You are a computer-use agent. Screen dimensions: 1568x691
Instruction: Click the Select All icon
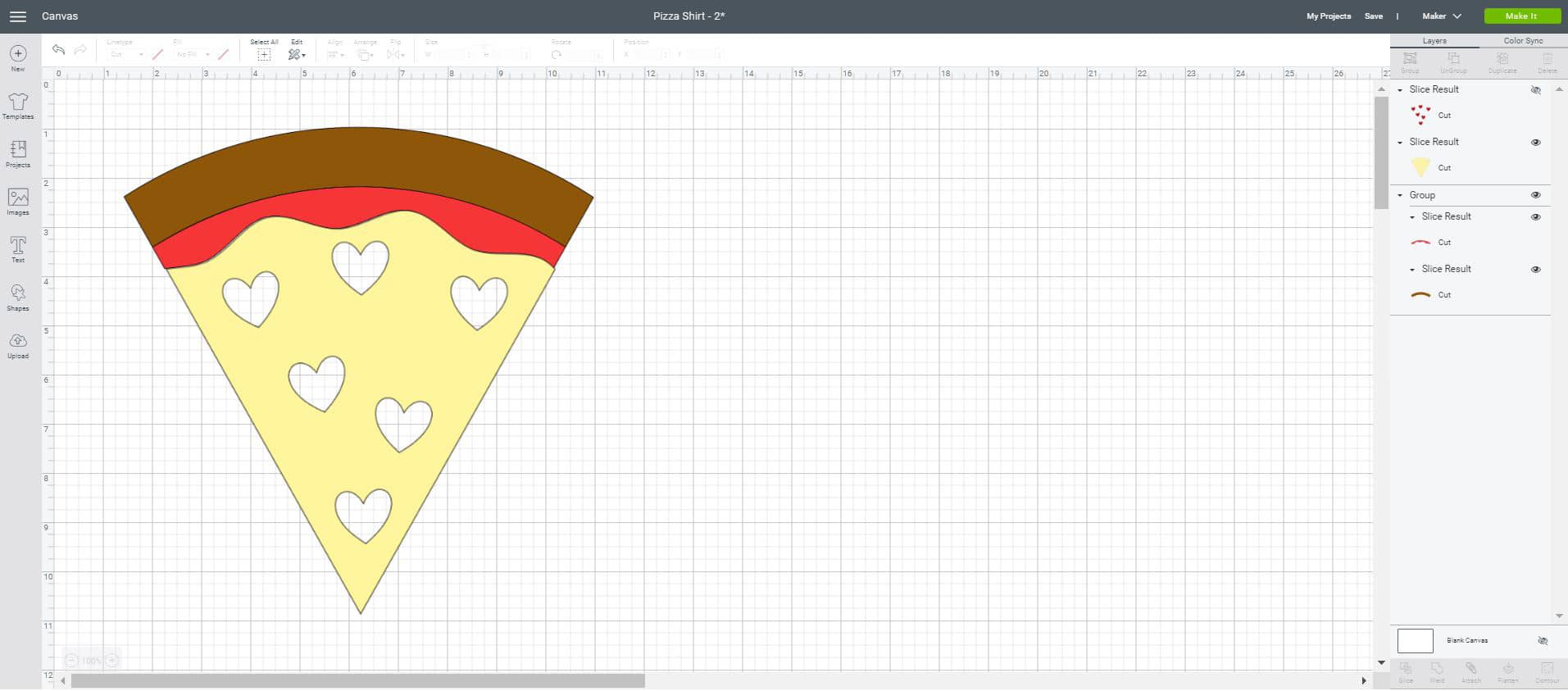pyautogui.click(x=264, y=55)
